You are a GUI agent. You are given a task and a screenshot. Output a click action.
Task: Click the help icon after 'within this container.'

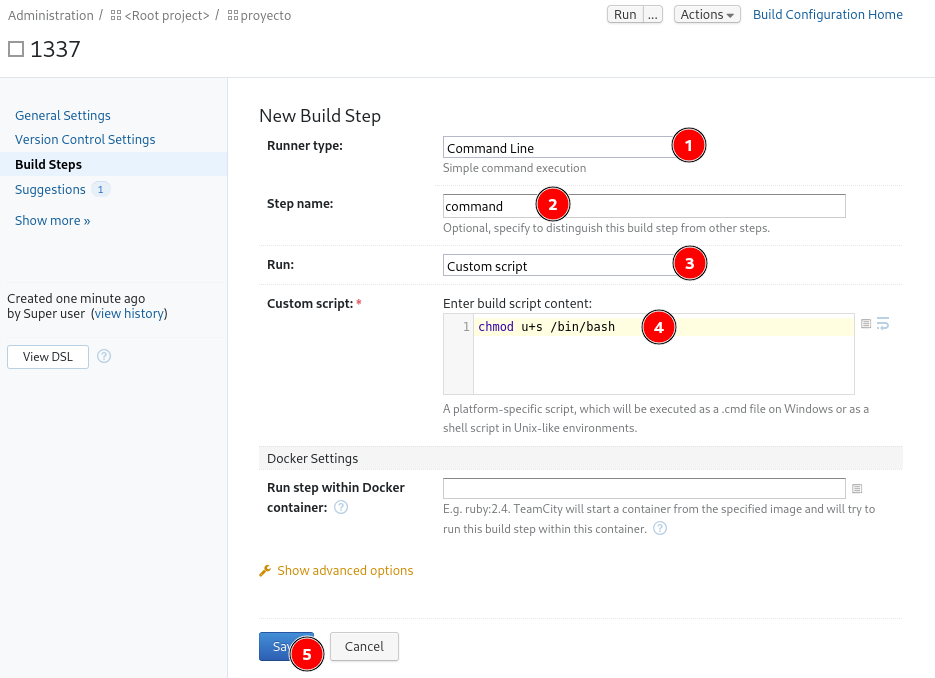point(660,528)
